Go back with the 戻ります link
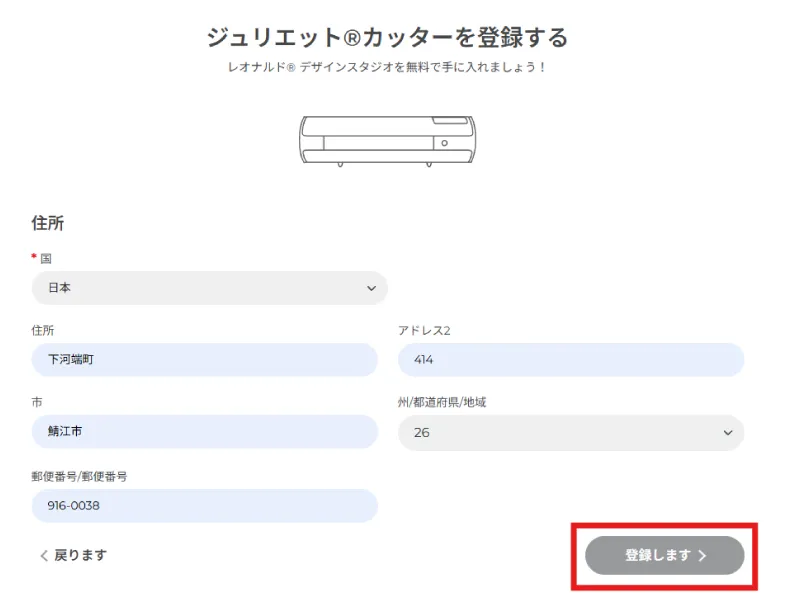This screenshot has width=800, height=600. (79, 555)
